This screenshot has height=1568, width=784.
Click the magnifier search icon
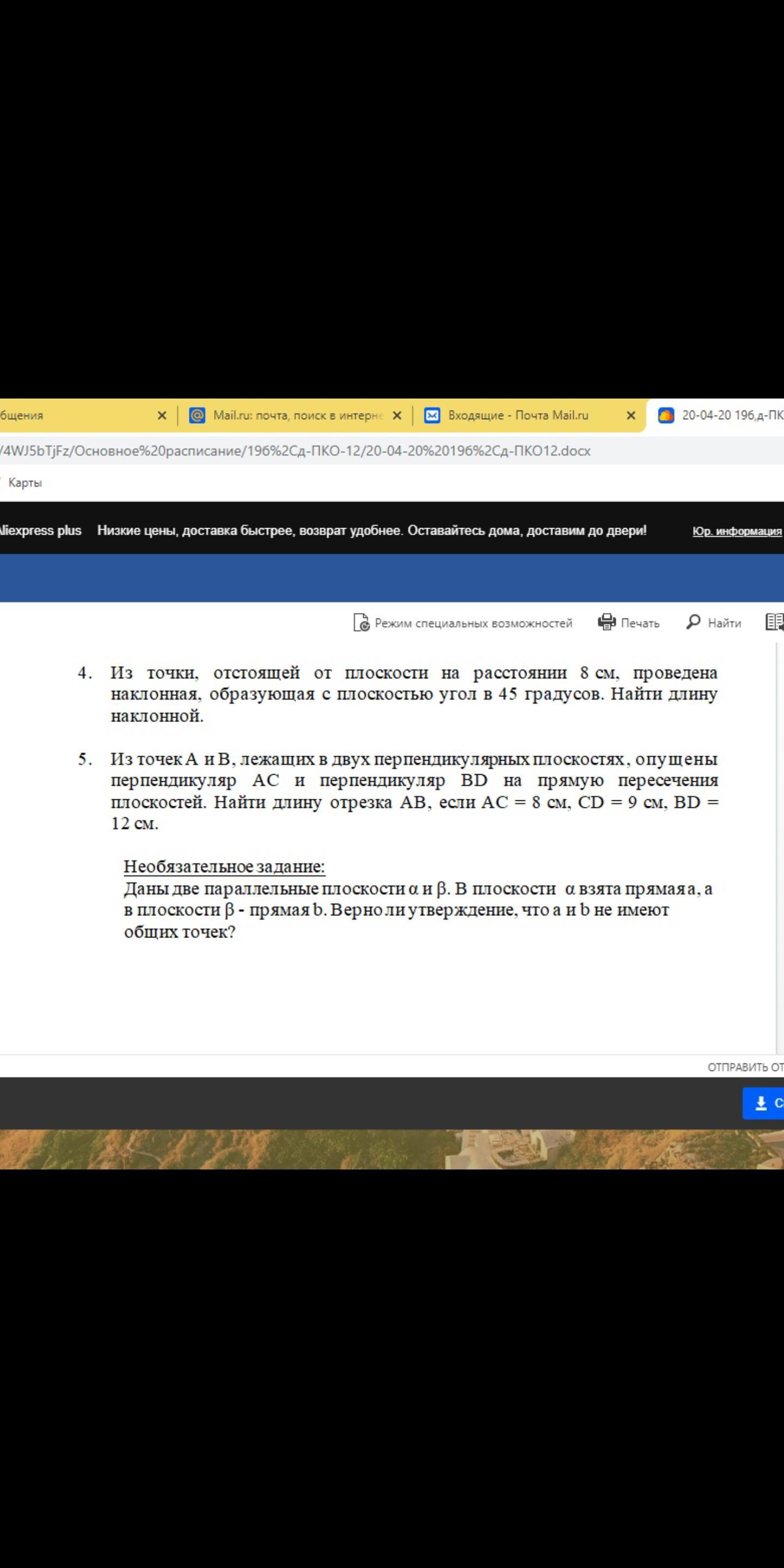(x=693, y=622)
